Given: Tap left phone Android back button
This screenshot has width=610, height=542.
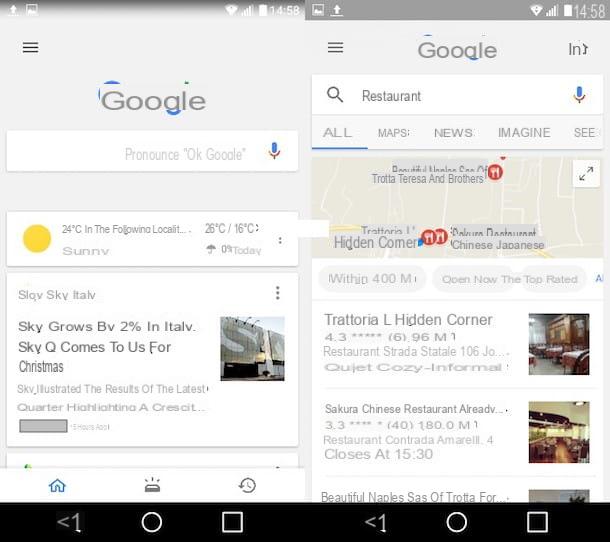Looking at the screenshot, I should [70, 522].
